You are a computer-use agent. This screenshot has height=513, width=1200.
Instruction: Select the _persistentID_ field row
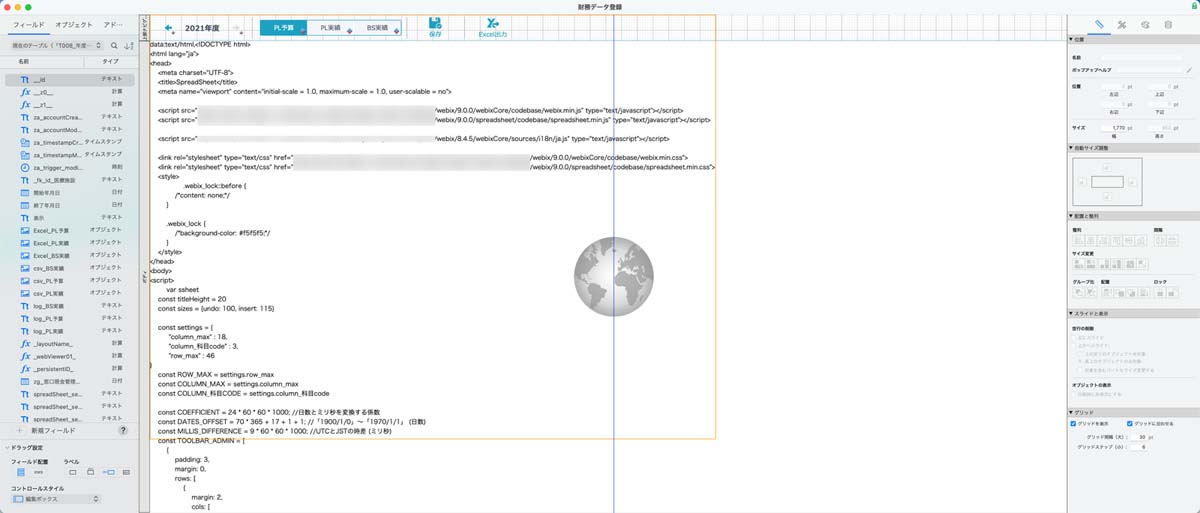[x=70, y=368]
